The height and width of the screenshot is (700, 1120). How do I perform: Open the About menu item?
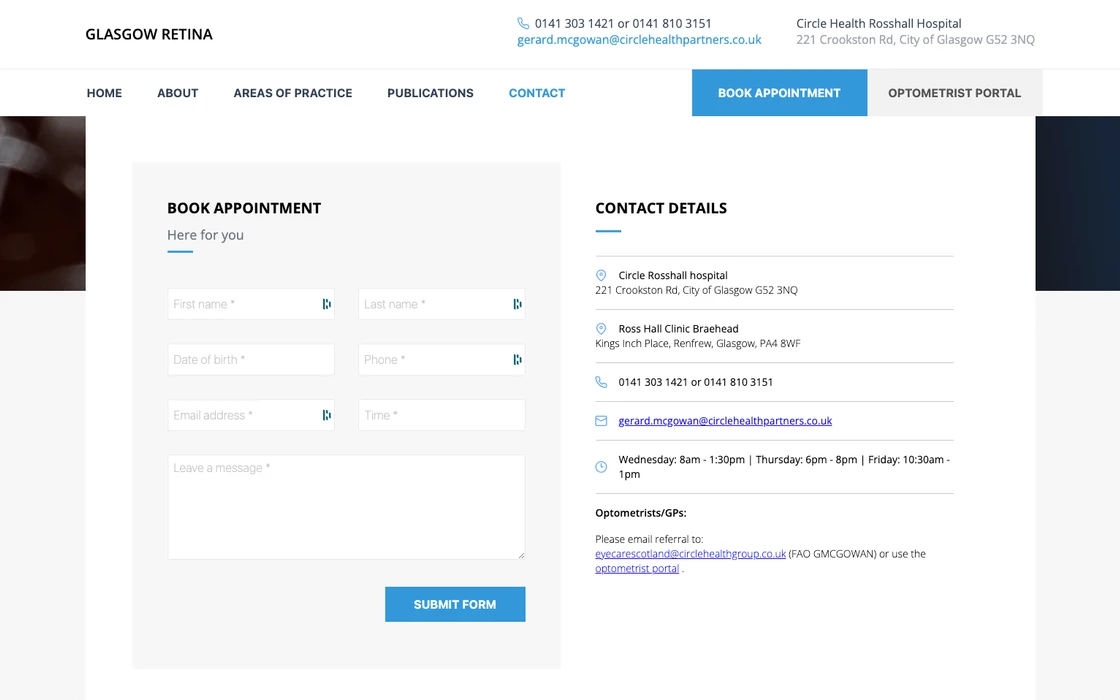[178, 93]
